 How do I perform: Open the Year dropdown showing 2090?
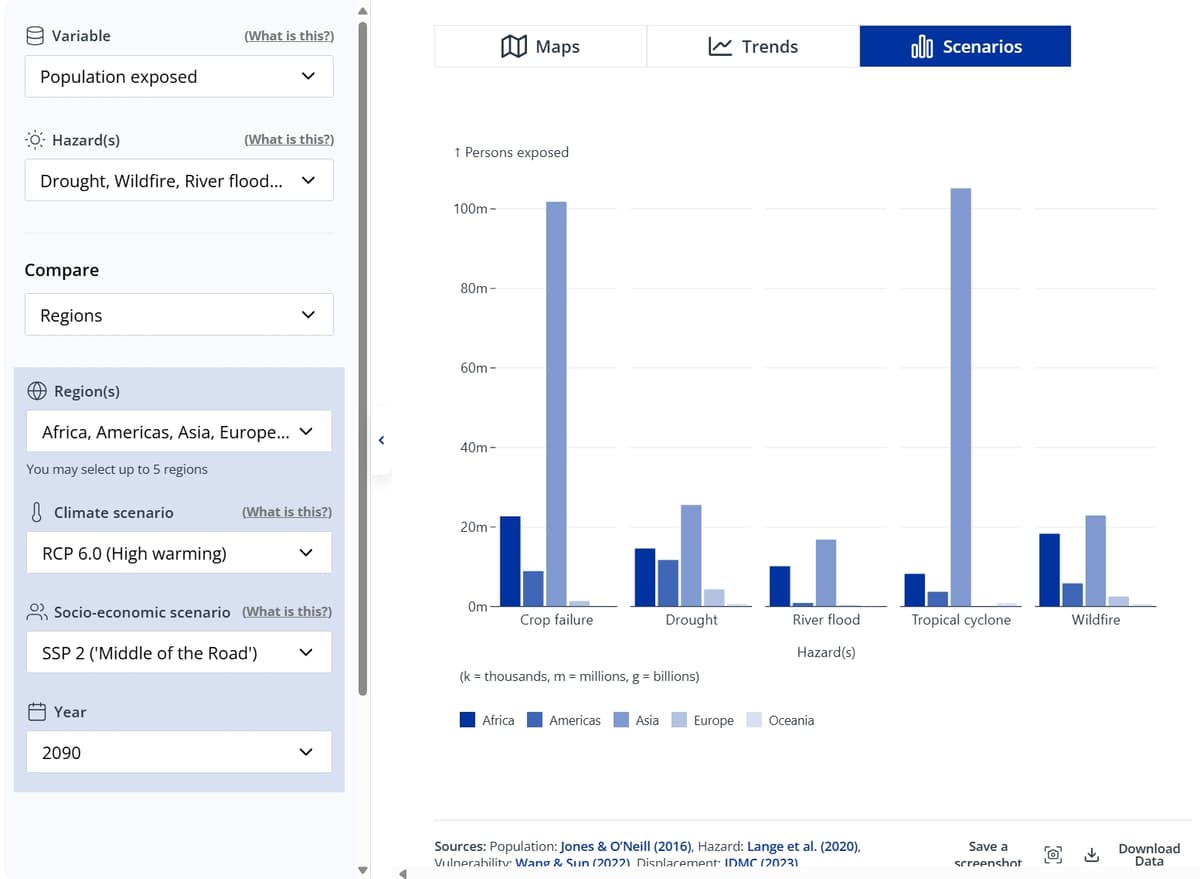pos(179,752)
